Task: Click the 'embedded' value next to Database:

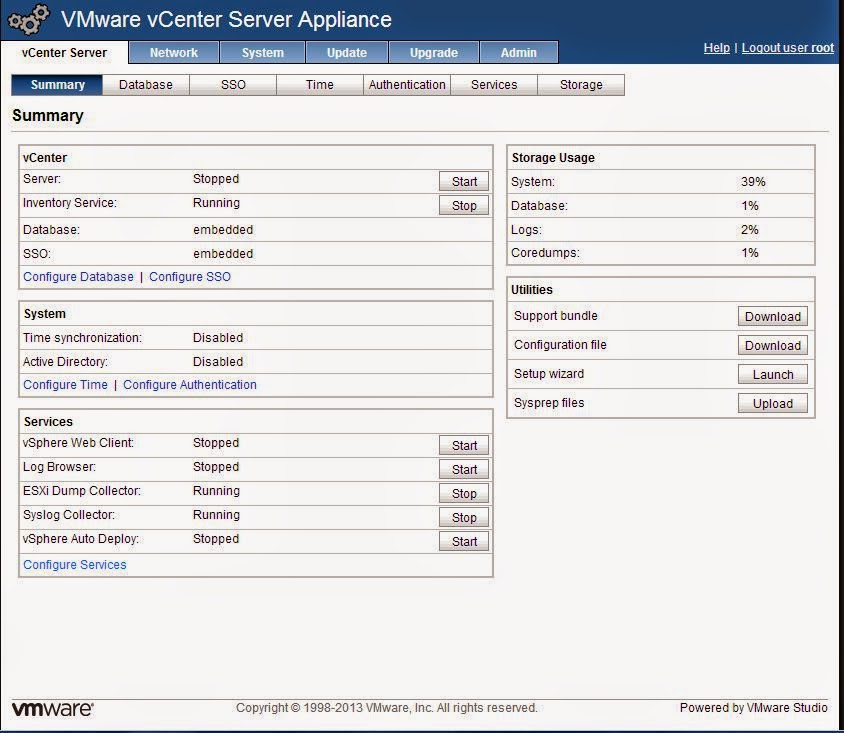Action: (x=223, y=230)
